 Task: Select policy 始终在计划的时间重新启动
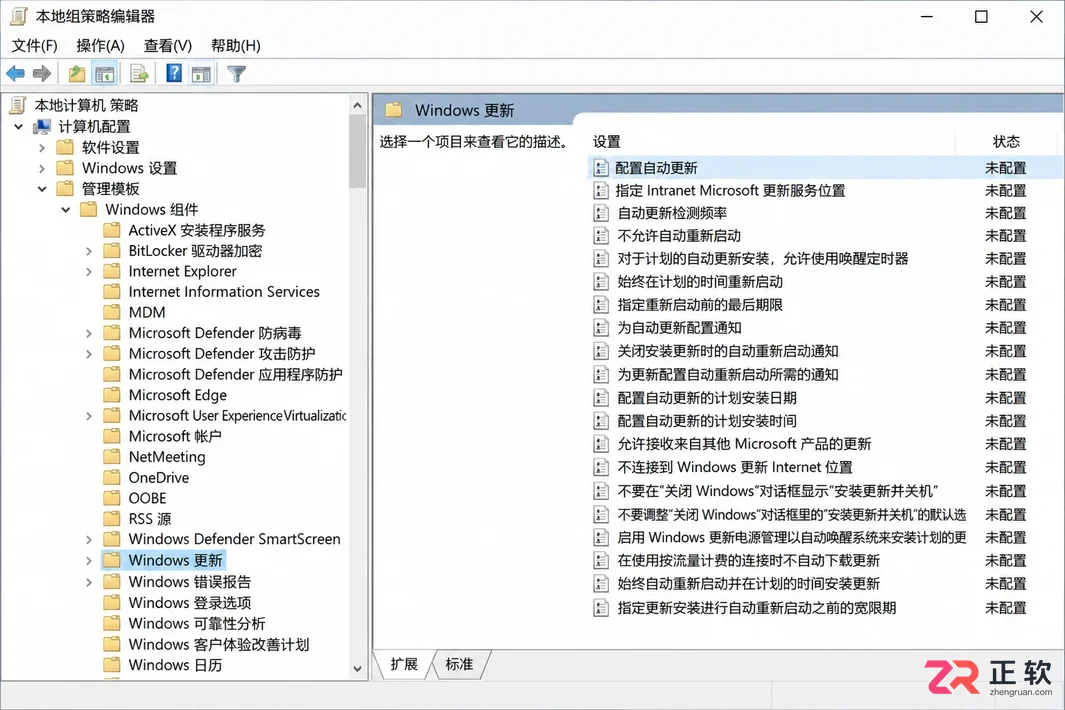point(700,281)
